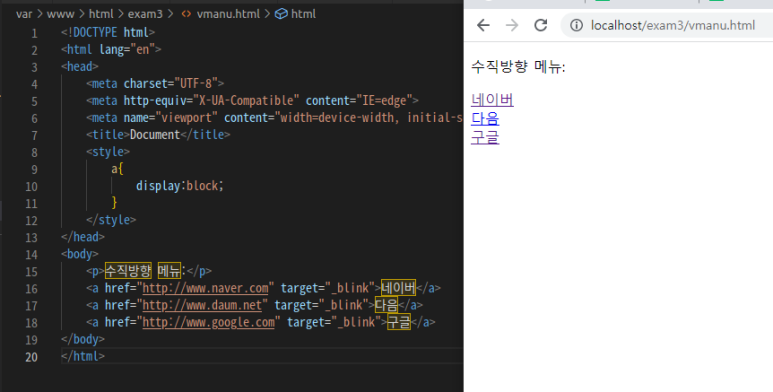Image resolution: width=773 pixels, height=392 pixels.
Task: Click the html symbol cube icon in breadcrumb
Action: [281, 14]
